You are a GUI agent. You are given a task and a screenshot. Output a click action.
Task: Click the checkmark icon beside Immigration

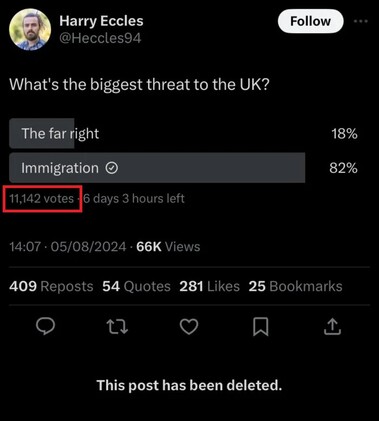pos(112,168)
